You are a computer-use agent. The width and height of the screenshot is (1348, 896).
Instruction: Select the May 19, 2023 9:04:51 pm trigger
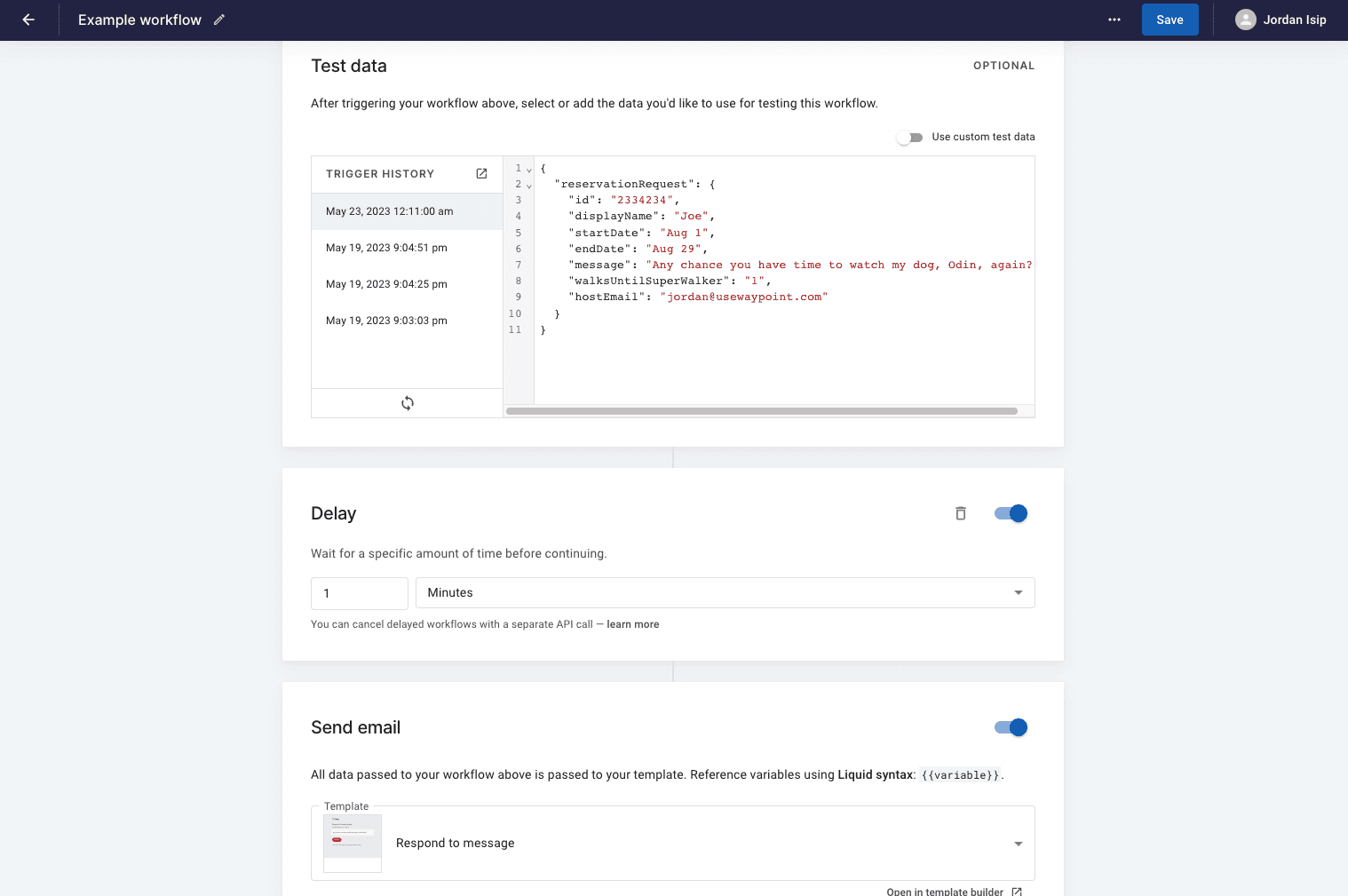click(386, 248)
